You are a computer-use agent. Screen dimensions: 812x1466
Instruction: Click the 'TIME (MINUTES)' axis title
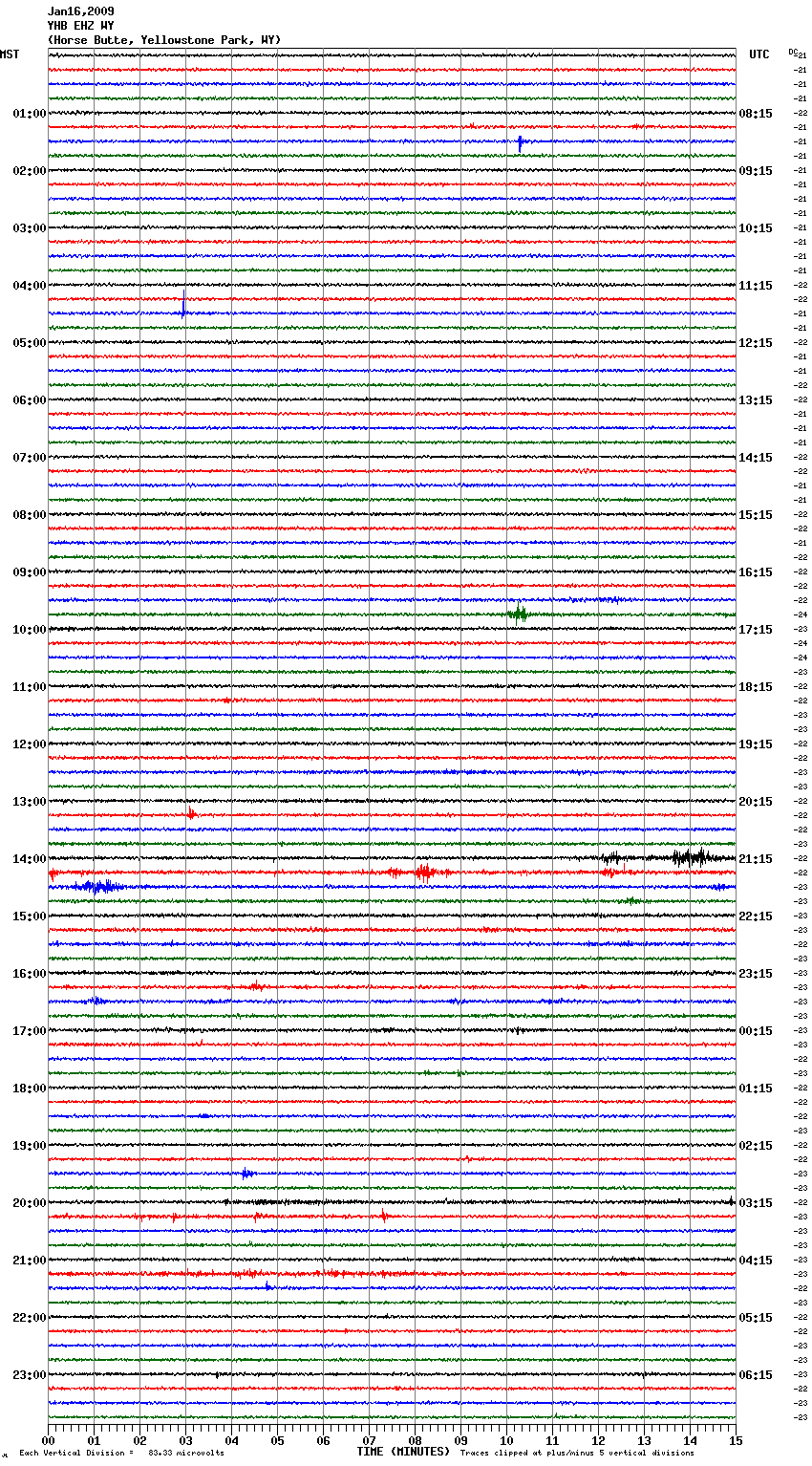point(403,1452)
